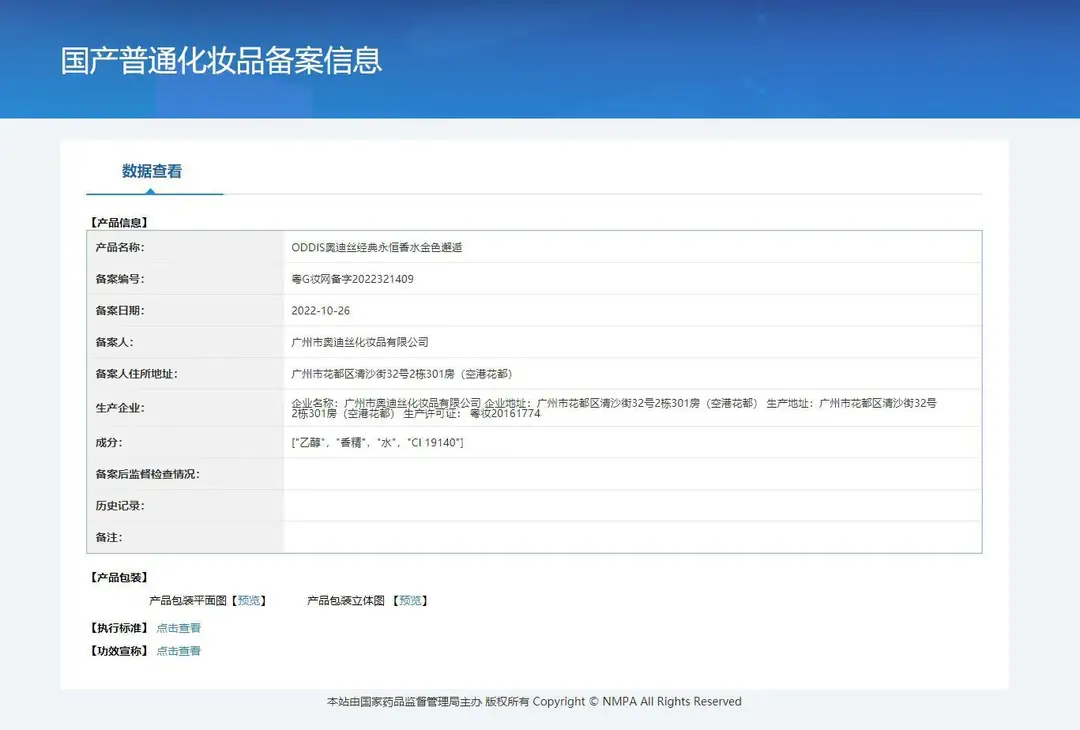Open 产品包装立体图 预览 link

pyautogui.click(x=411, y=601)
